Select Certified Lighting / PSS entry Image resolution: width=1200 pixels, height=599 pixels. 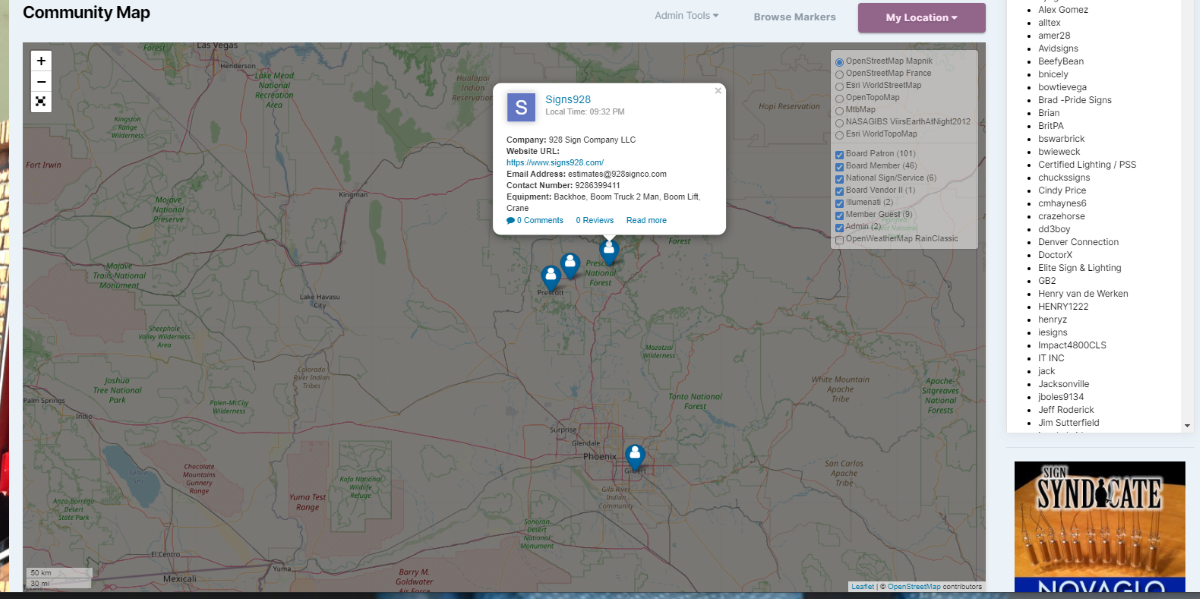click(1087, 164)
